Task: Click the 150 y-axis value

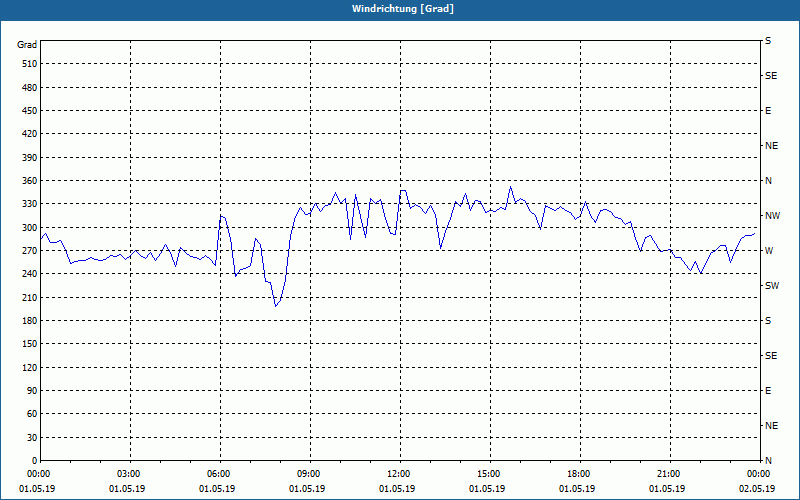Action: [x=30, y=344]
